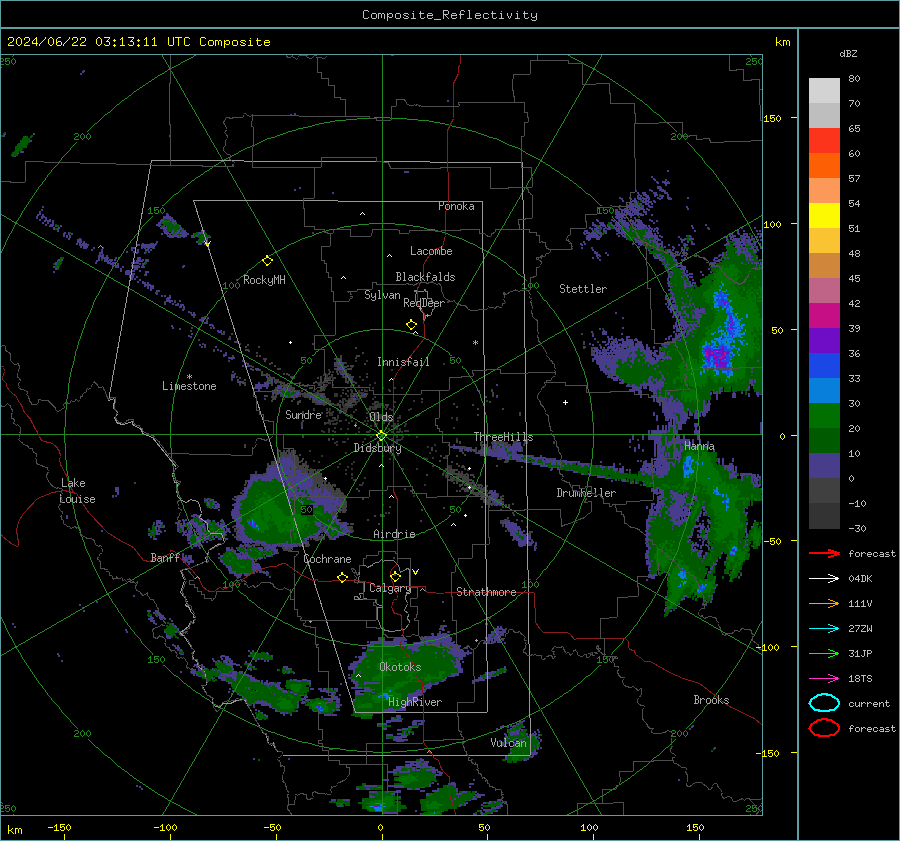Viewport: 900px width, 841px height.
Task: Click the 18TS legend label
Action: coord(860,679)
